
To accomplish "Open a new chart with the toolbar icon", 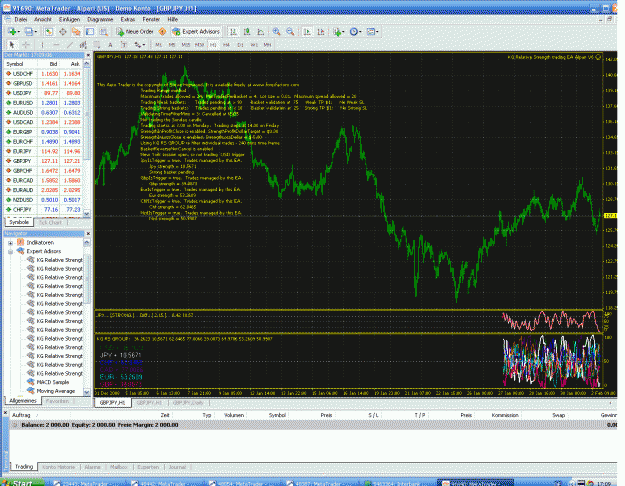I will pyautogui.click(x=12, y=31).
